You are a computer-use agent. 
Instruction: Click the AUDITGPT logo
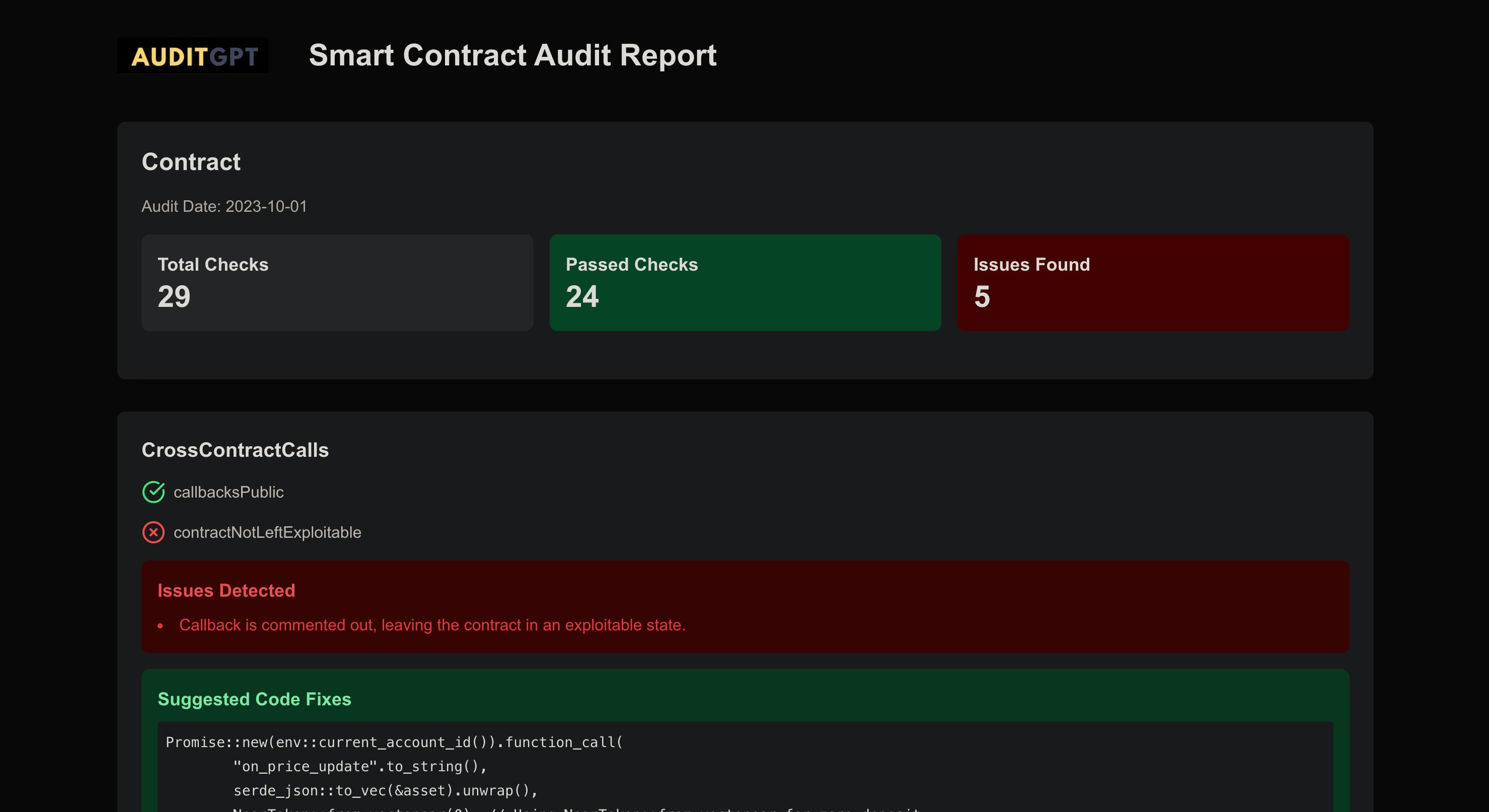click(x=192, y=55)
